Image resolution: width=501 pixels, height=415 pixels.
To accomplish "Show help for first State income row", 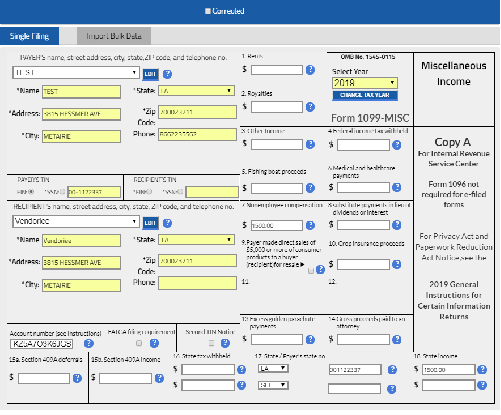I will (x=482, y=369).
